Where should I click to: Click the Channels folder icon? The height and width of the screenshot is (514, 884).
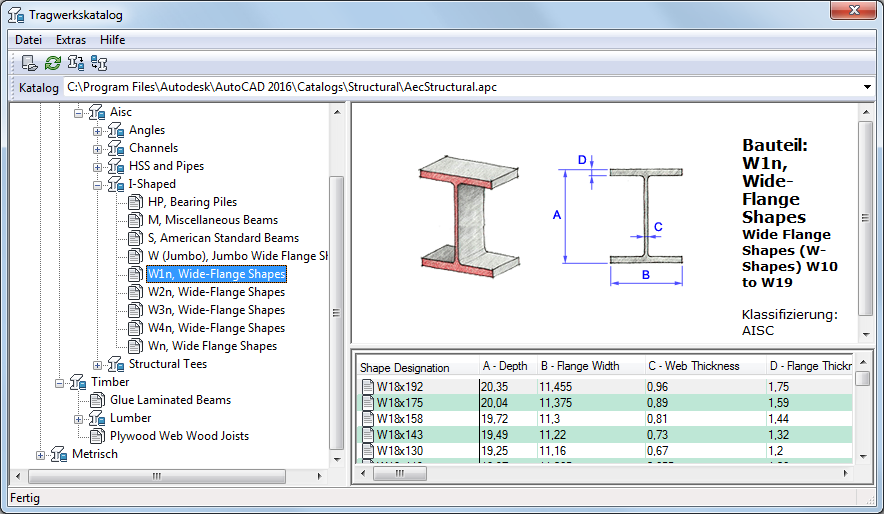point(116,148)
